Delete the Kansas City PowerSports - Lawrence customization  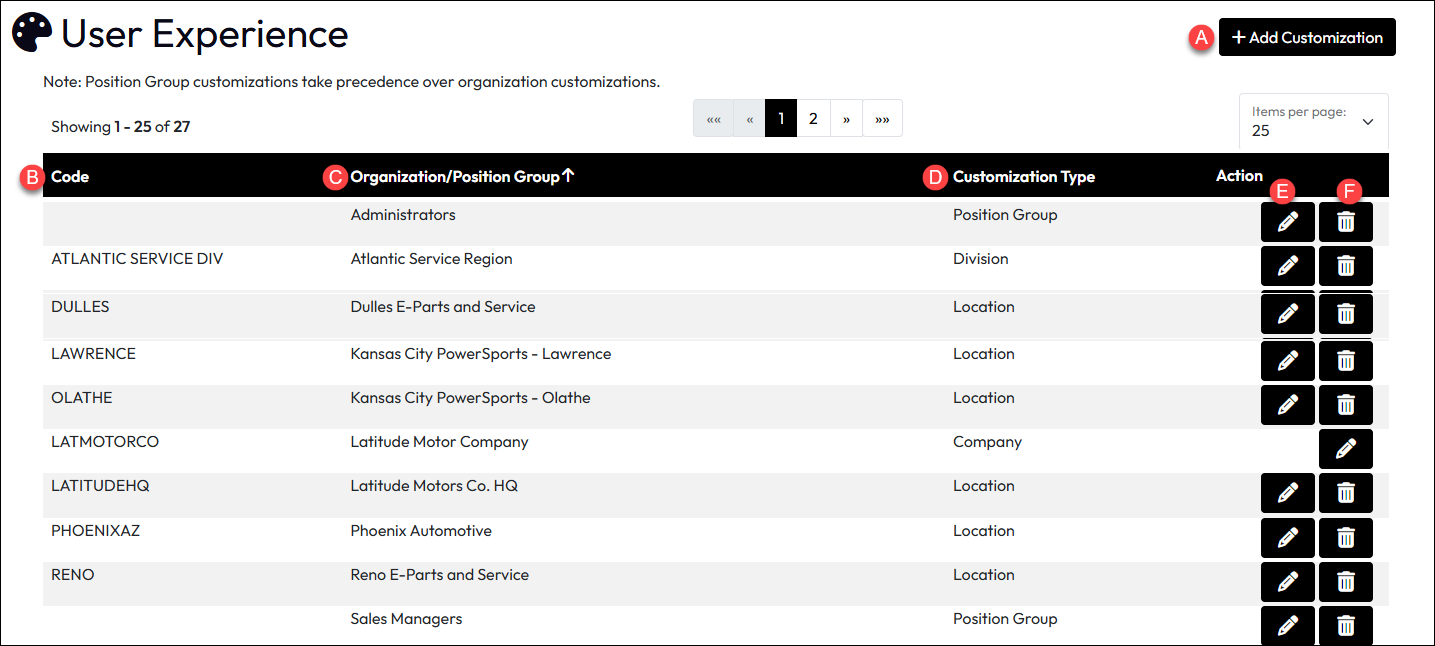(1346, 361)
